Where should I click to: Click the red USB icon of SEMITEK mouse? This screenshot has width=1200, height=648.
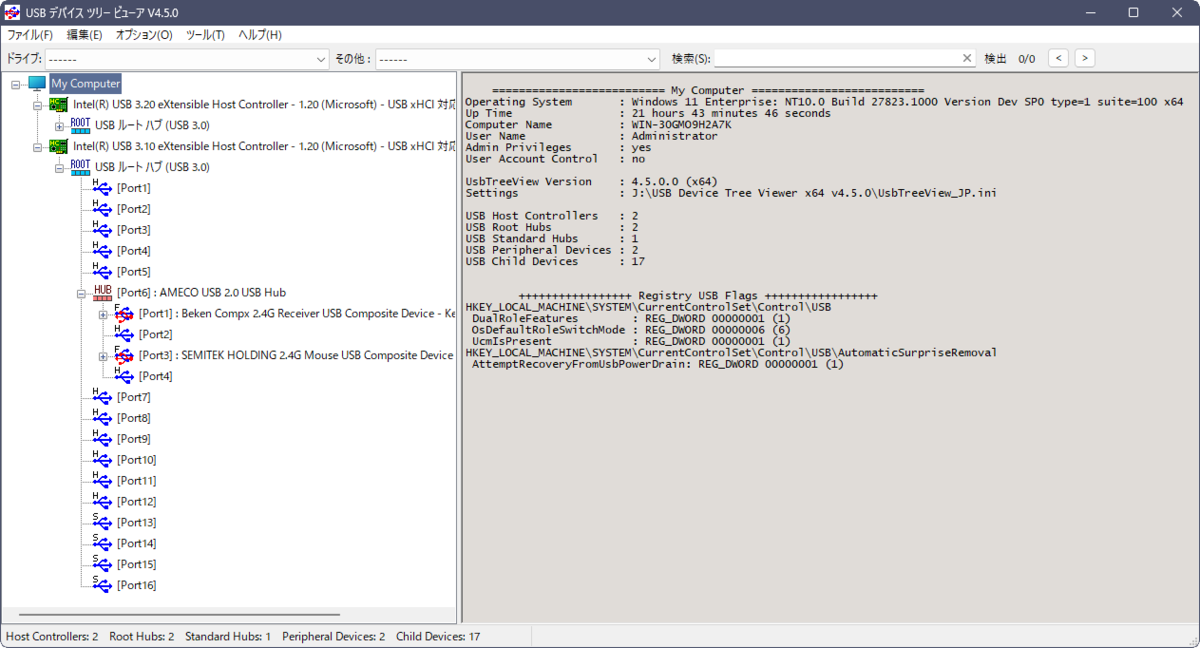click(x=124, y=355)
